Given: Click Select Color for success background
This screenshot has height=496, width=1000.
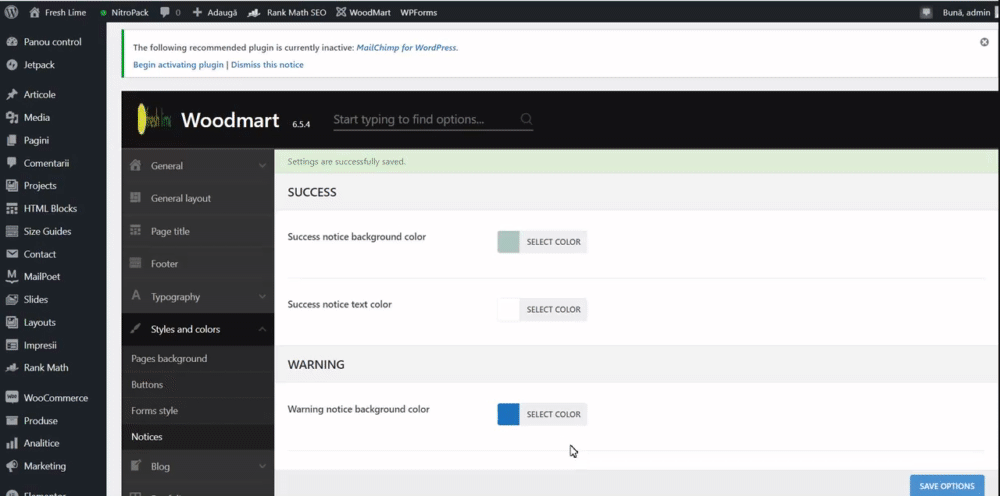Looking at the screenshot, I should point(554,242).
